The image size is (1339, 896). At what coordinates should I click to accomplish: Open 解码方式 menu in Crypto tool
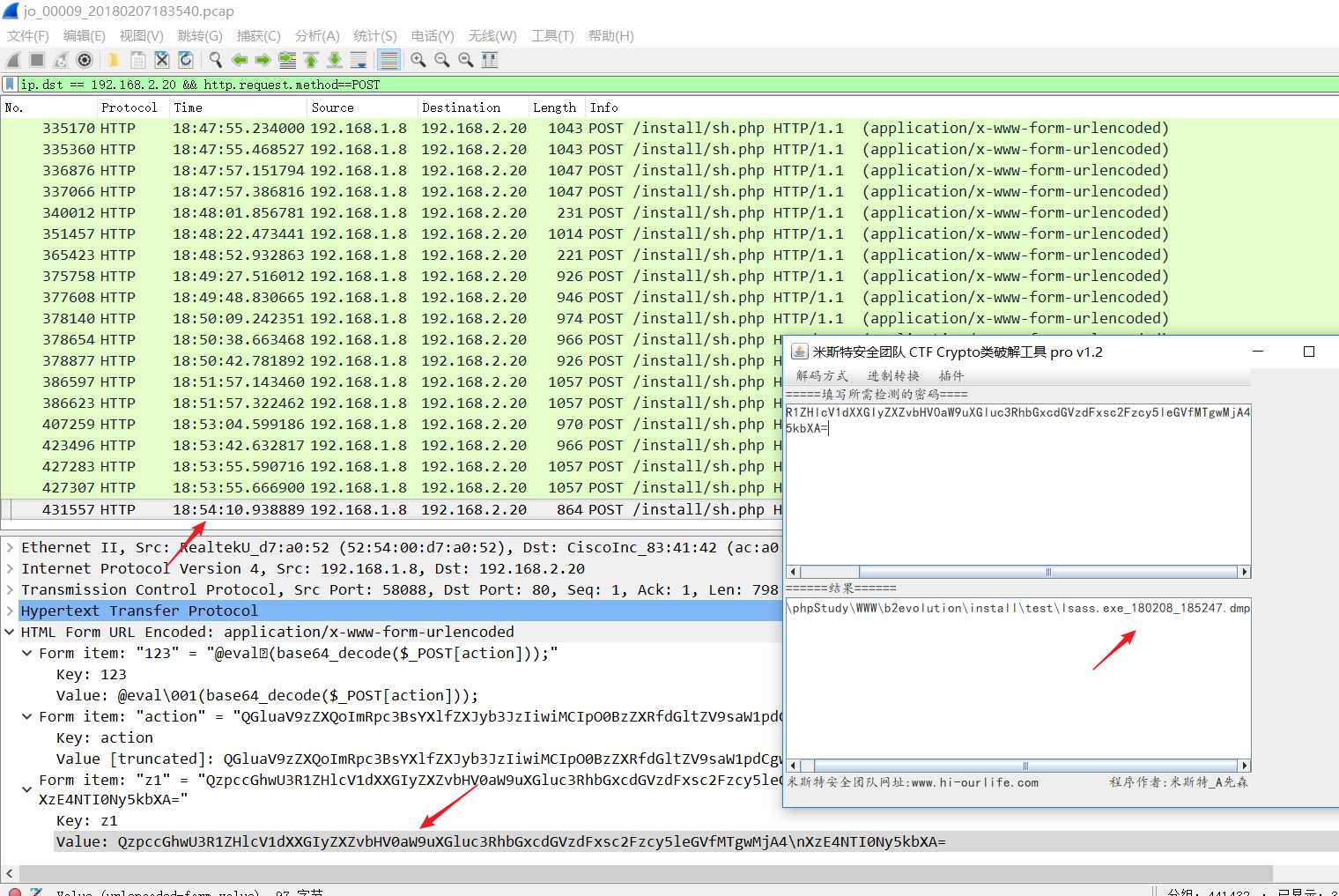point(822,376)
